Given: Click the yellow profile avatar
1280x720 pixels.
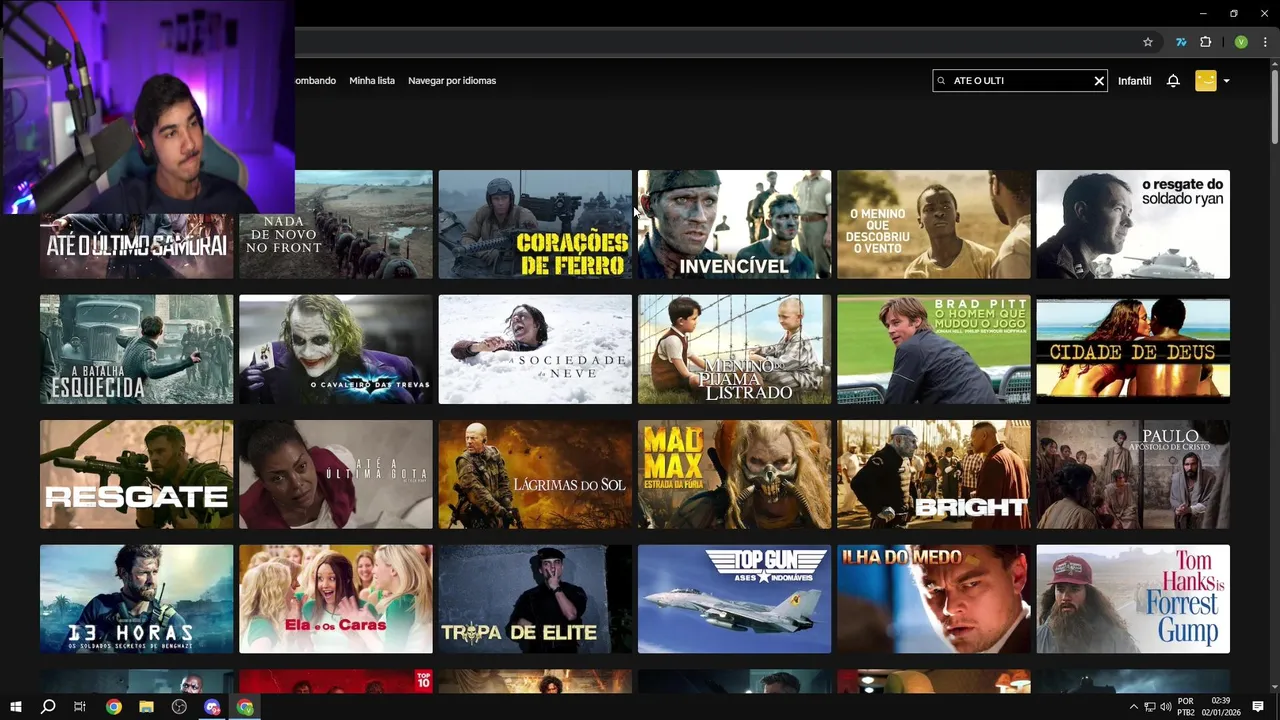Looking at the screenshot, I should pyautogui.click(x=1206, y=81).
